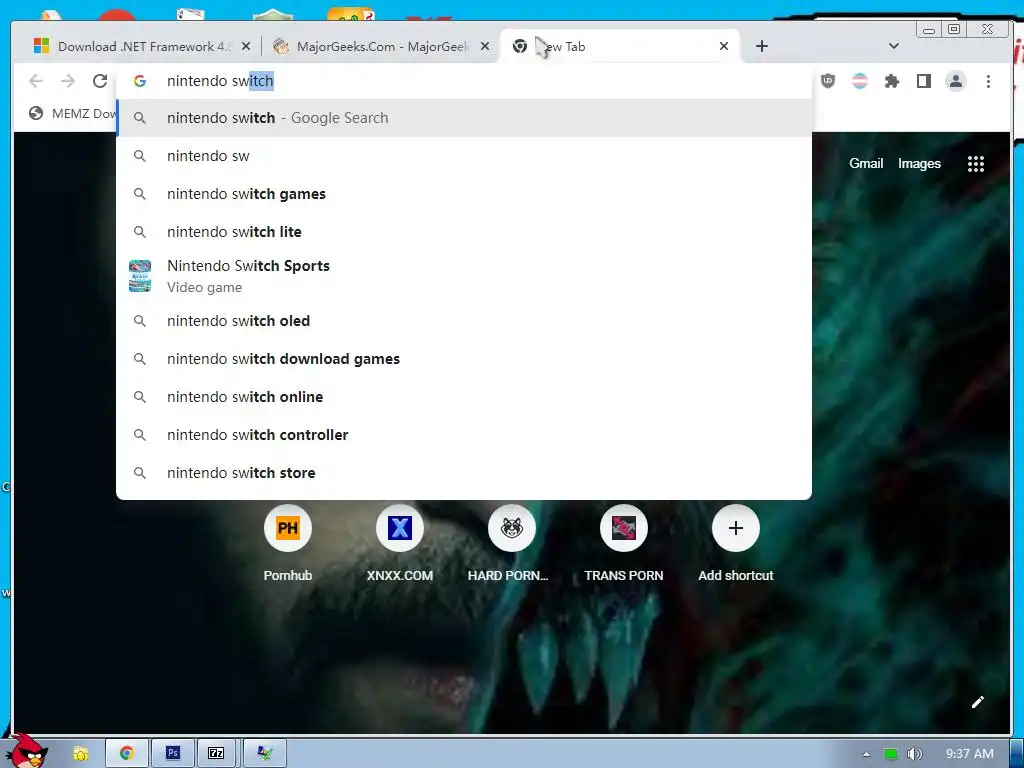The image size is (1024, 768).
Task: Click the 9:37 AM clock
Action: tap(969, 754)
